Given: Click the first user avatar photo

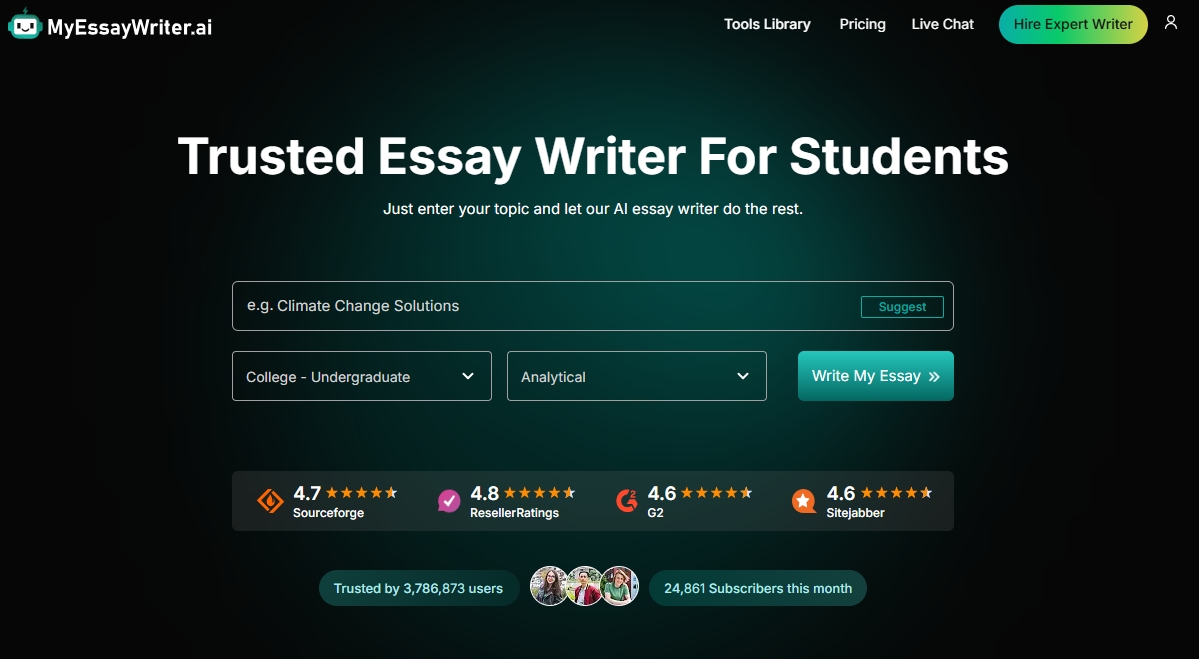Looking at the screenshot, I should pos(549,587).
